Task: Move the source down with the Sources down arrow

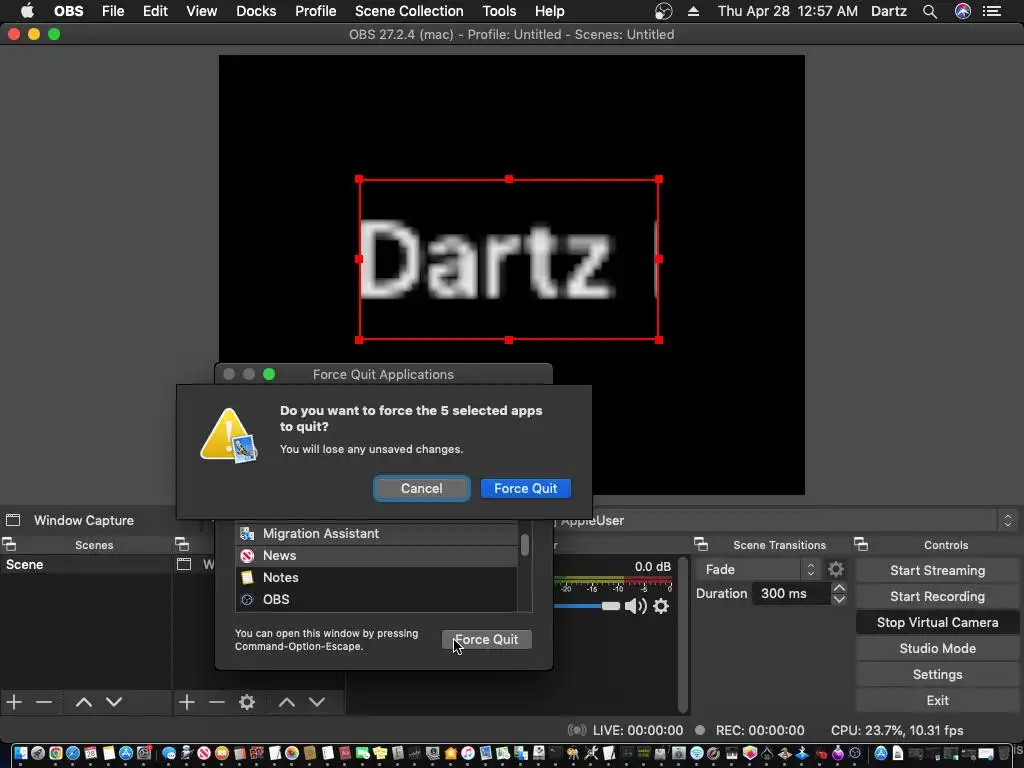Action: tap(317, 702)
